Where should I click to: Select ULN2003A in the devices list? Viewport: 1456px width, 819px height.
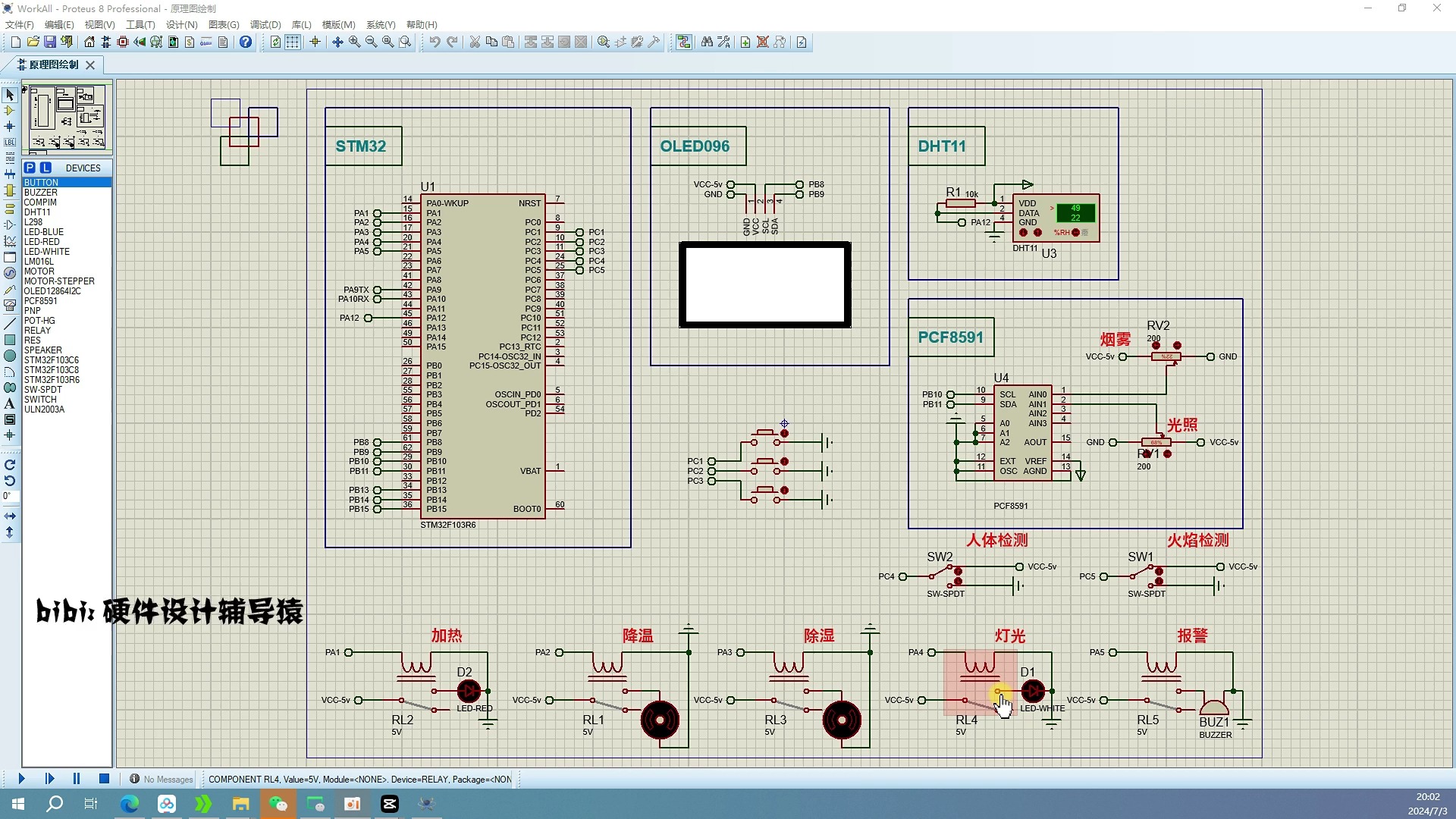tap(67, 409)
